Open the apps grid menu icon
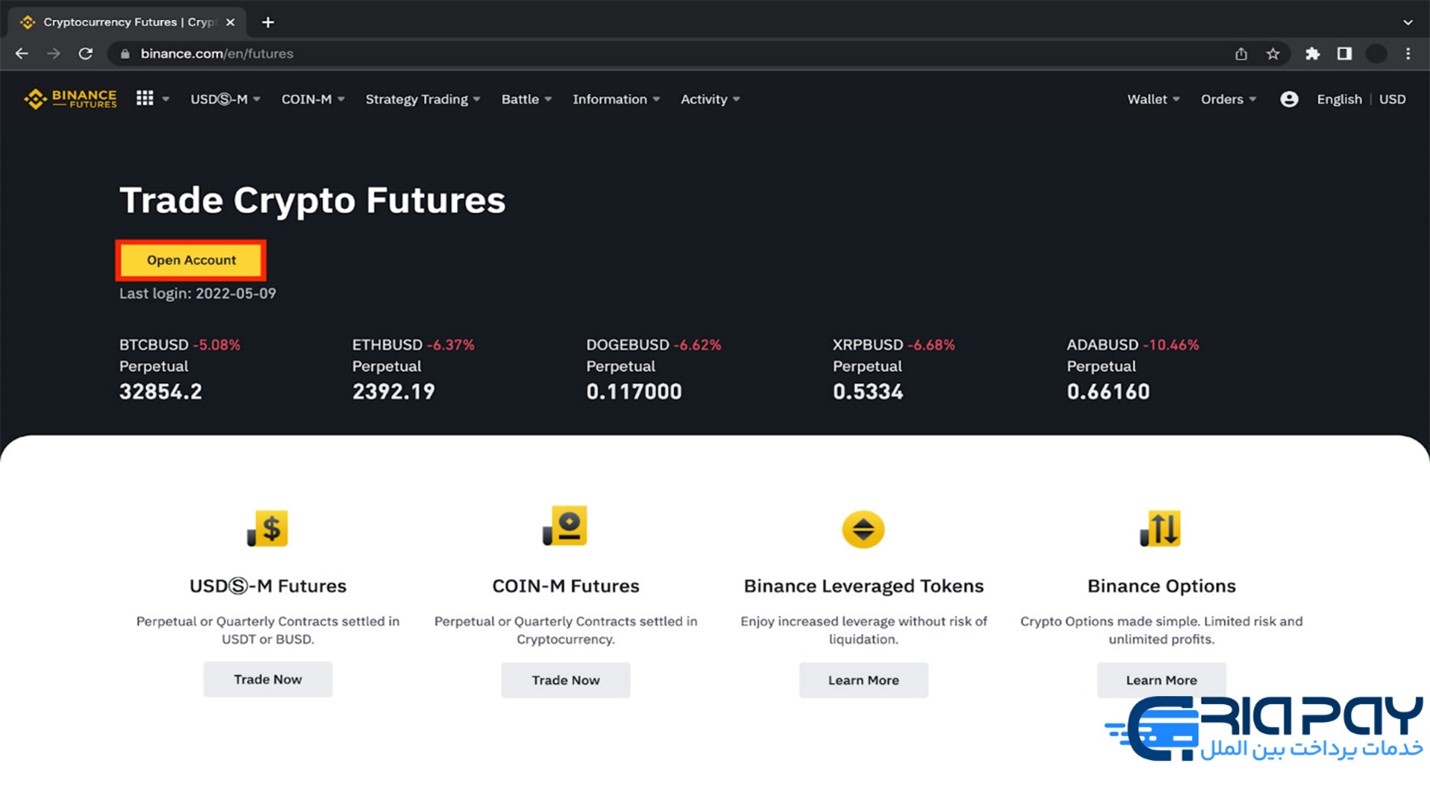Image resolution: width=1430 pixels, height=804 pixels. (145, 98)
